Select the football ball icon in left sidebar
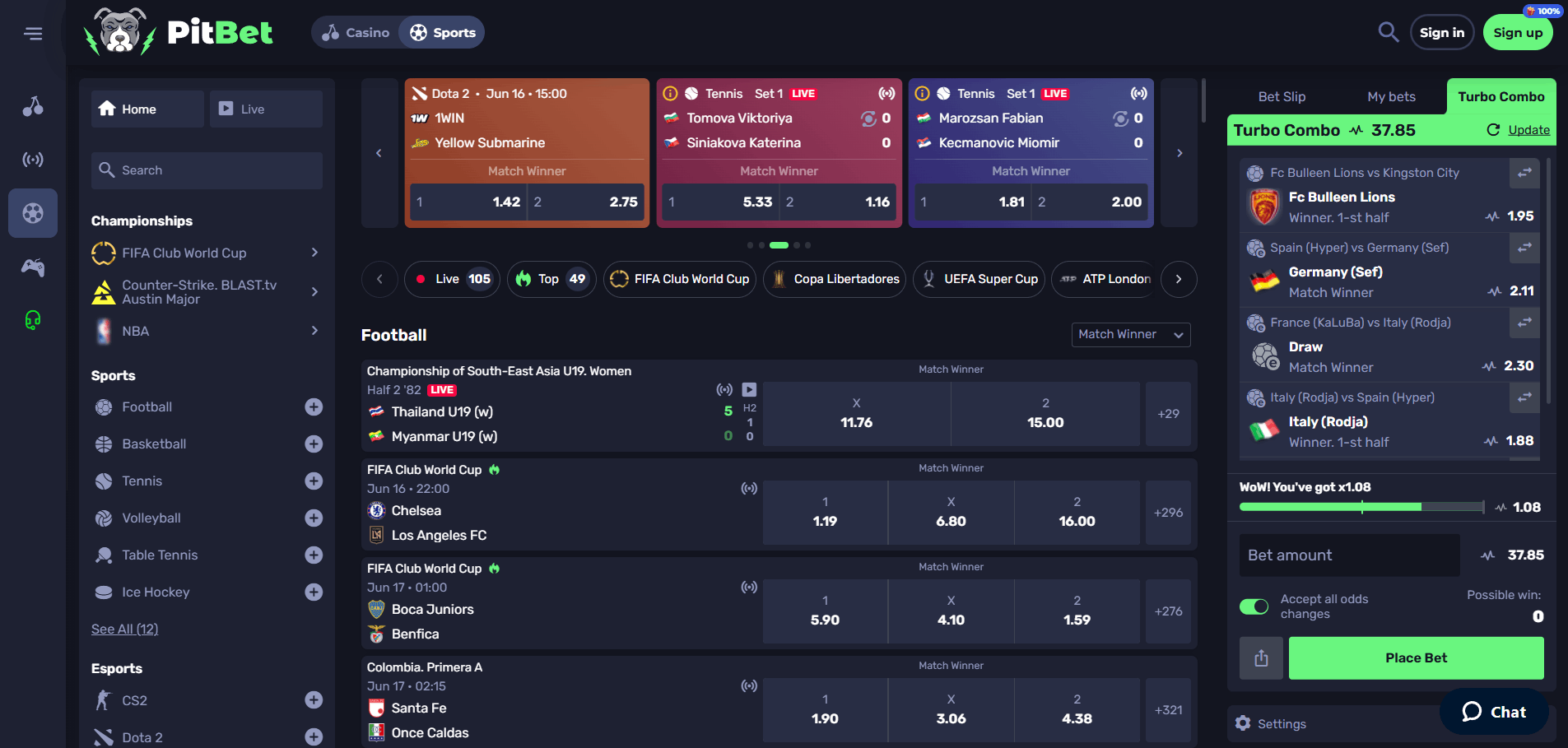 [x=33, y=213]
